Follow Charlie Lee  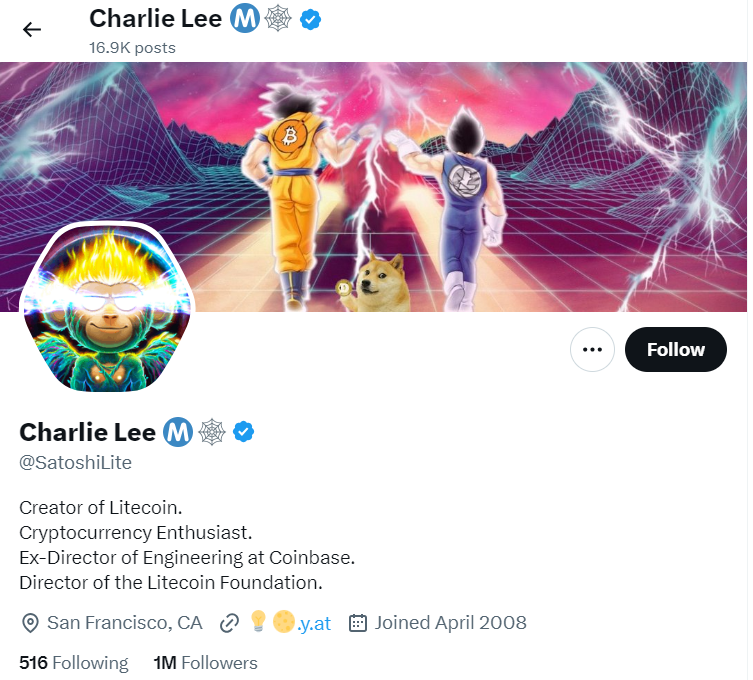[x=676, y=349]
